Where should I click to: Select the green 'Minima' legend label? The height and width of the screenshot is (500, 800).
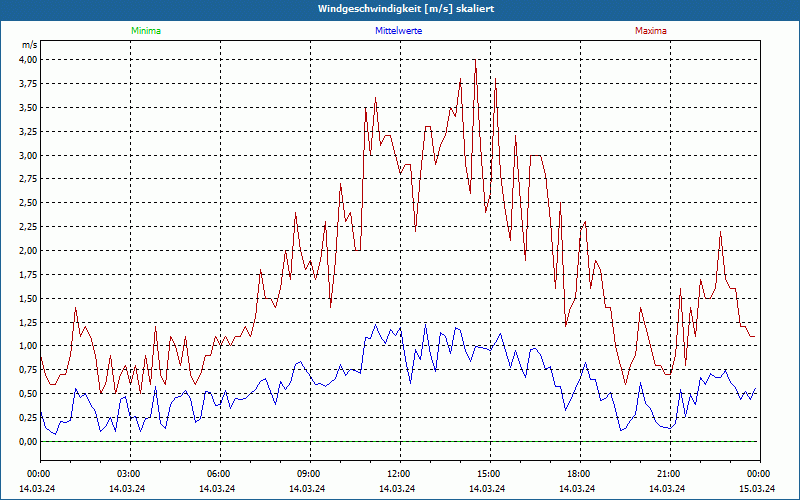pos(146,31)
